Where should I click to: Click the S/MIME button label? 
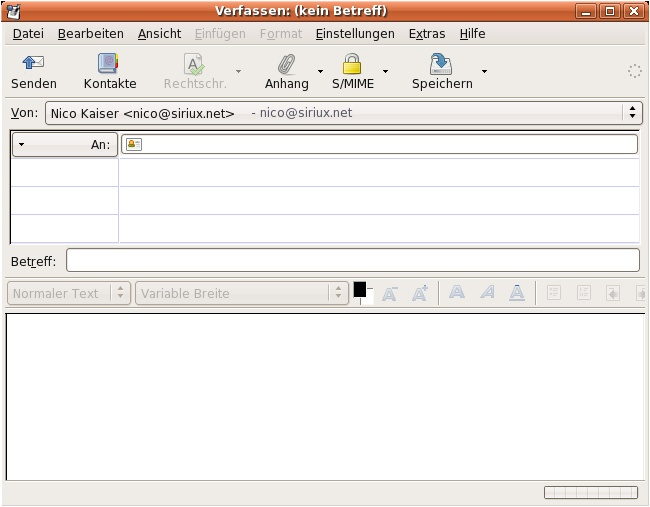[353, 84]
